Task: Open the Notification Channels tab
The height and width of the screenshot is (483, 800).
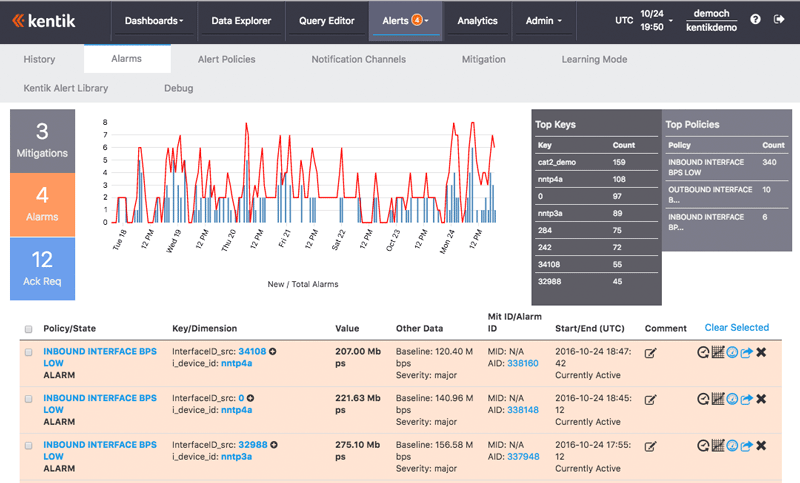Action: (358, 59)
